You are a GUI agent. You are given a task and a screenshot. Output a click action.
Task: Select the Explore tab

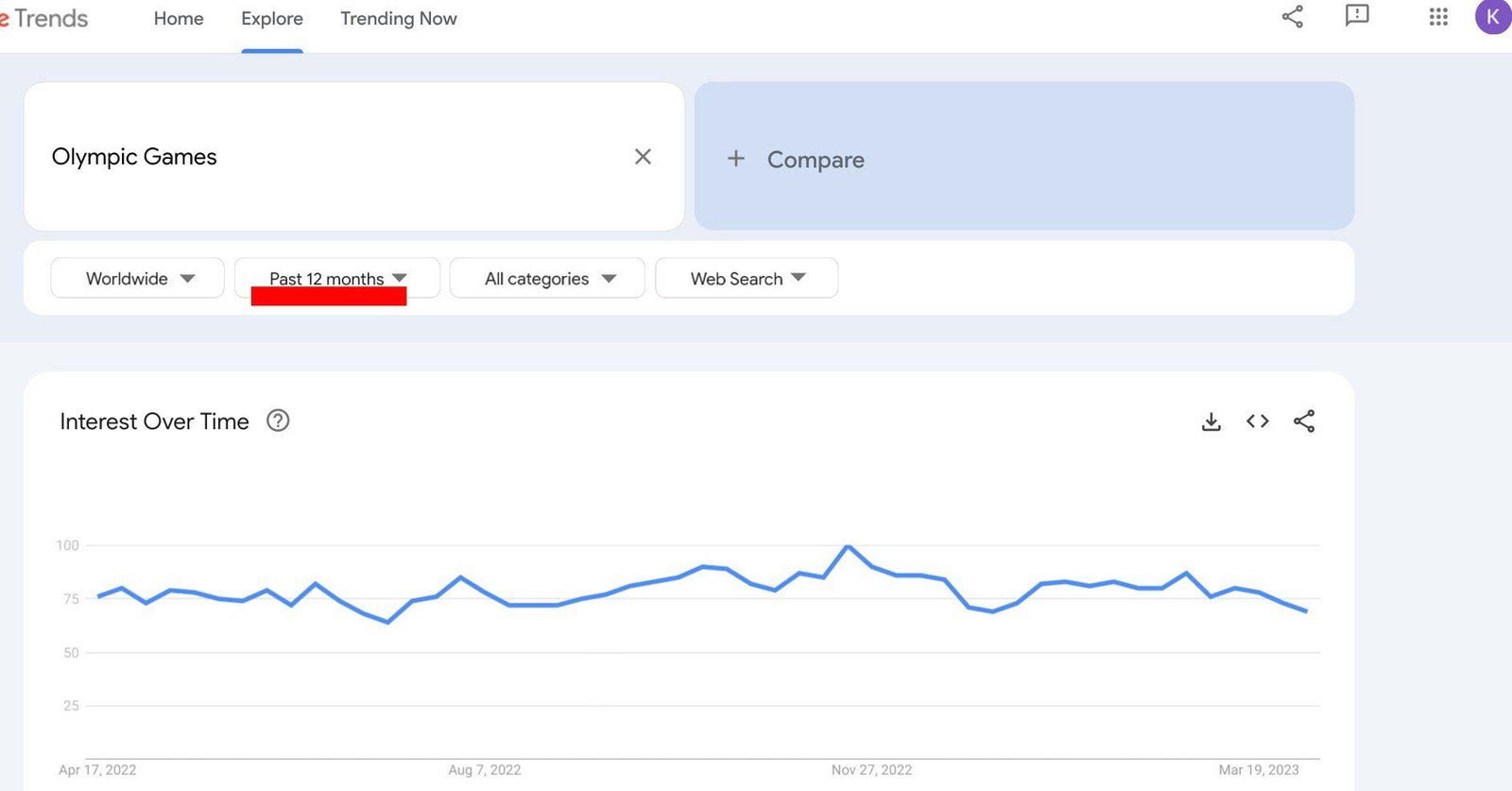[x=272, y=19]
